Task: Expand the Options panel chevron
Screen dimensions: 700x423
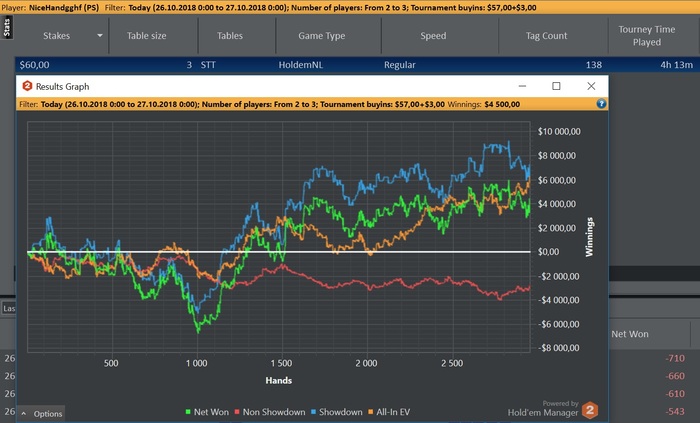Action: pos(24,414)
